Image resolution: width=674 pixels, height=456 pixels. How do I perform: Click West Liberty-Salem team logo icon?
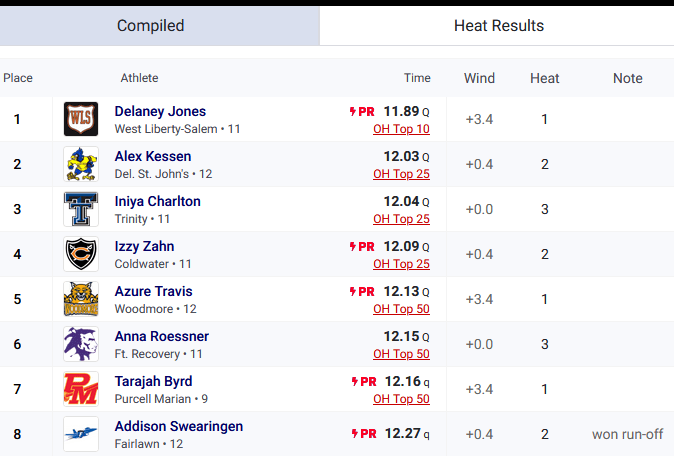80,120
